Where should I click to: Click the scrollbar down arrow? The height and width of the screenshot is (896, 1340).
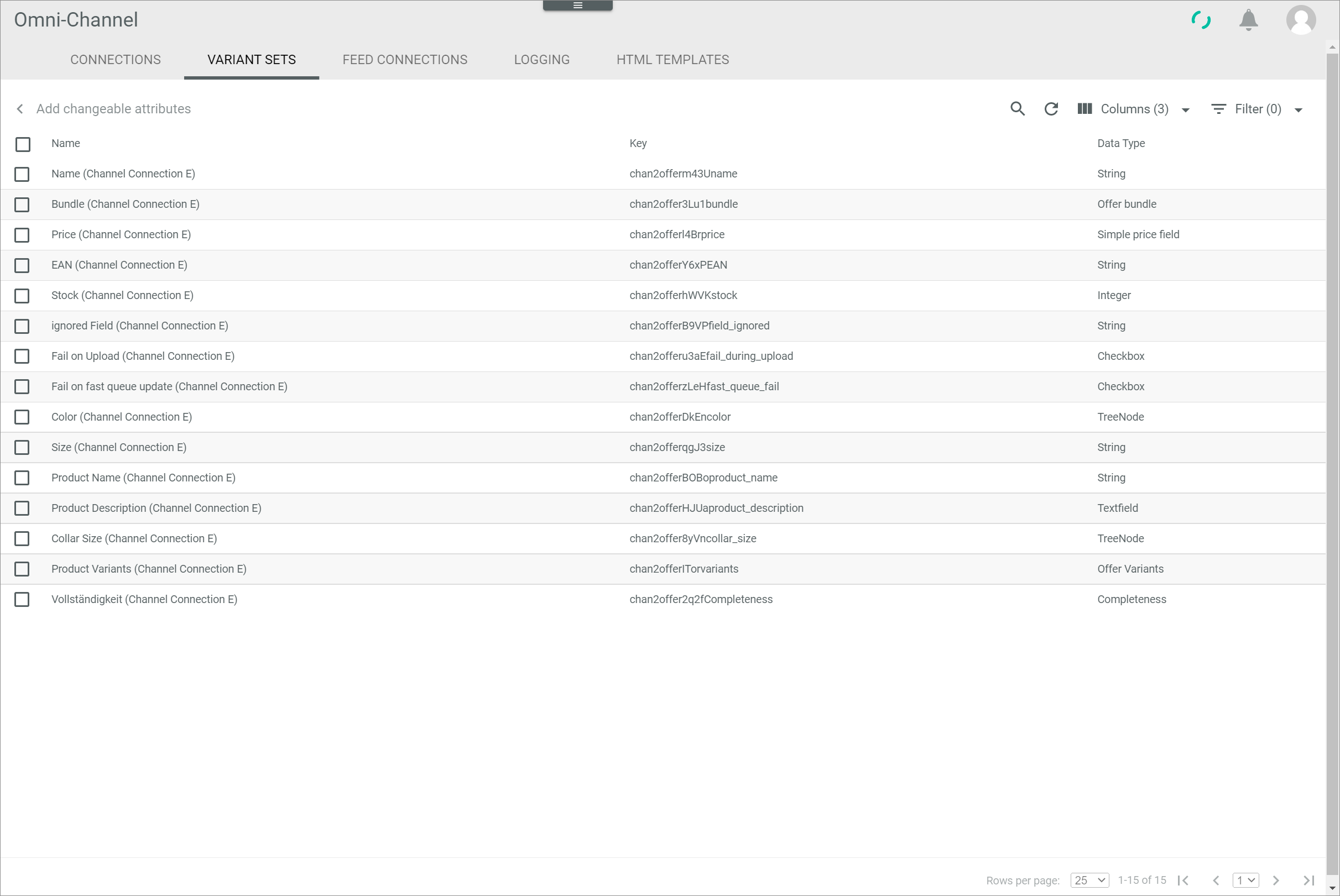pos(1333,888)
